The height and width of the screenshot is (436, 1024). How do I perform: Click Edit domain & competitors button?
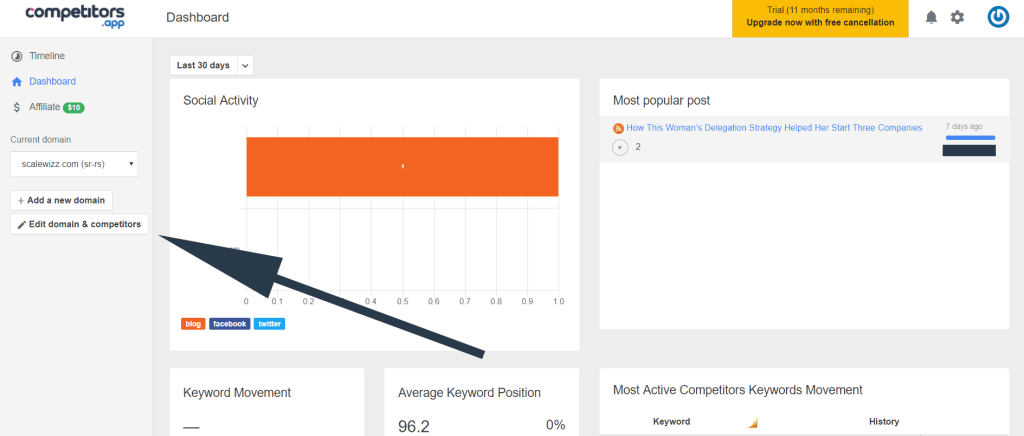(80, 224)
